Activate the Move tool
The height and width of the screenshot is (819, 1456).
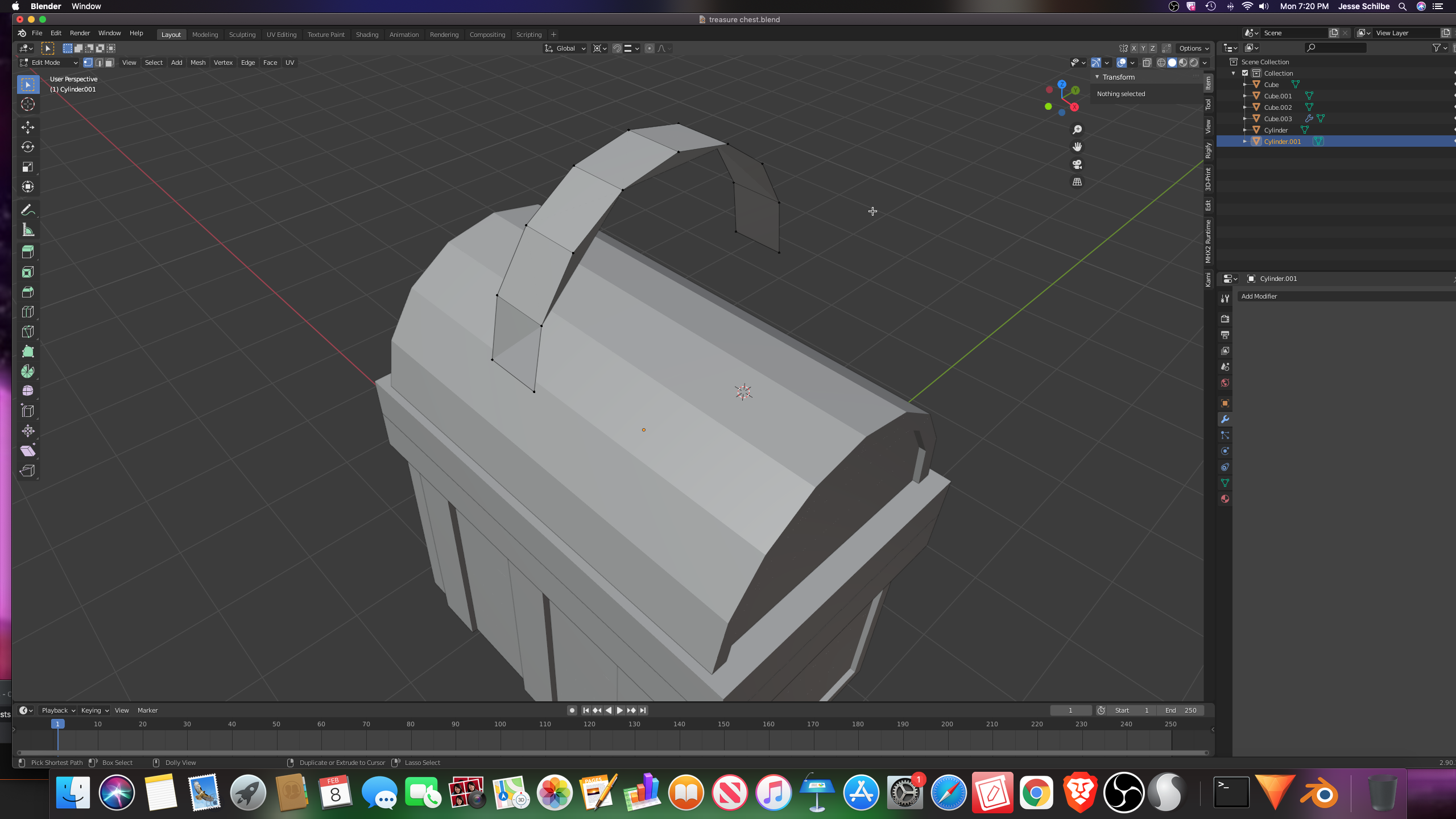tap(27, 127)
